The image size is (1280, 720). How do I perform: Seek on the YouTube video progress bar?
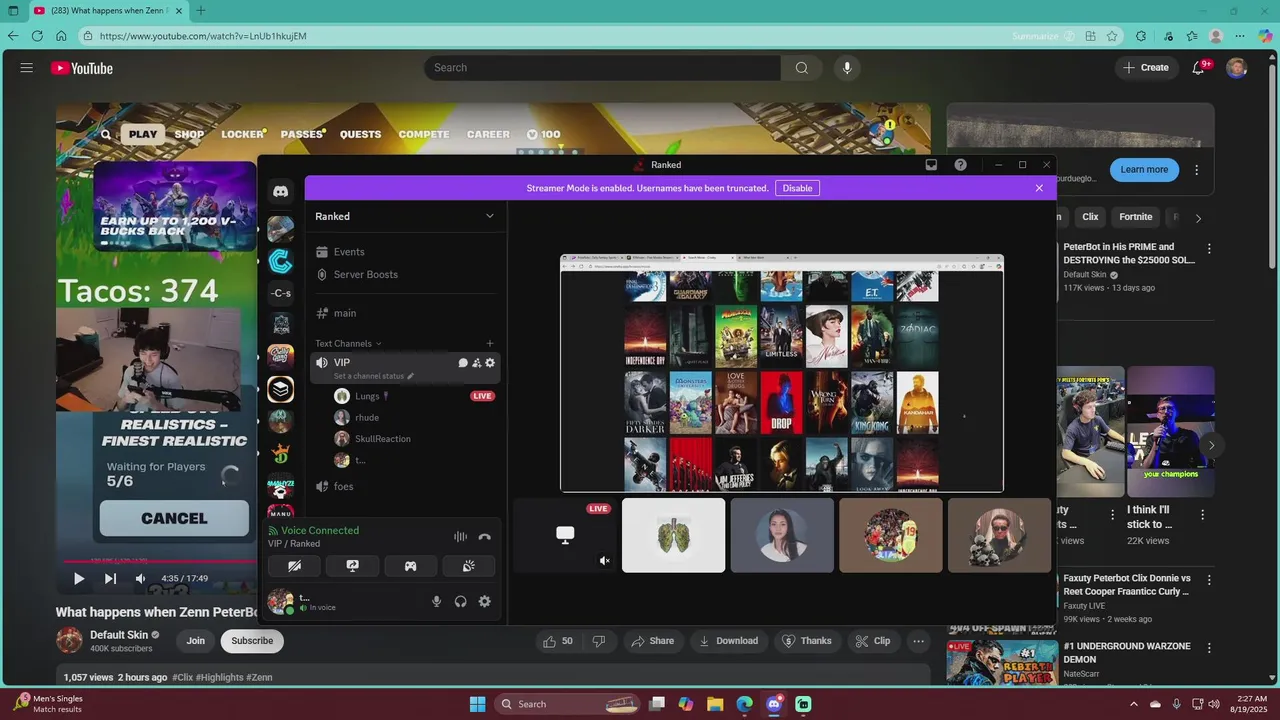click(160, 561)
